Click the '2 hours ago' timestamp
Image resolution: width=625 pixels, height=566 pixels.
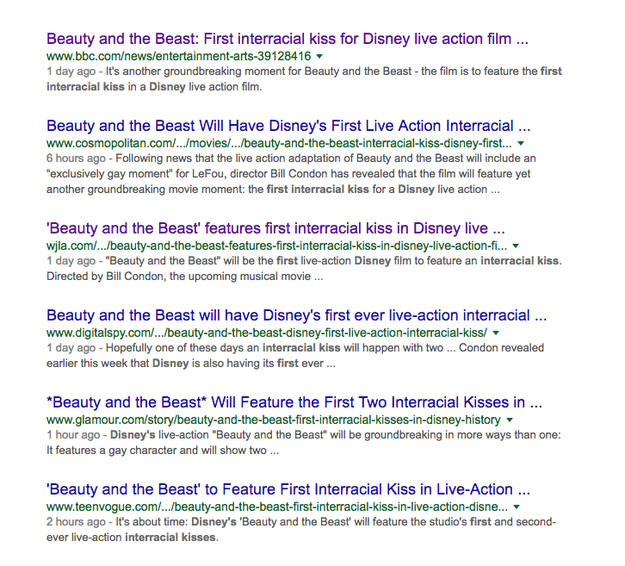(x=76, y=522)
